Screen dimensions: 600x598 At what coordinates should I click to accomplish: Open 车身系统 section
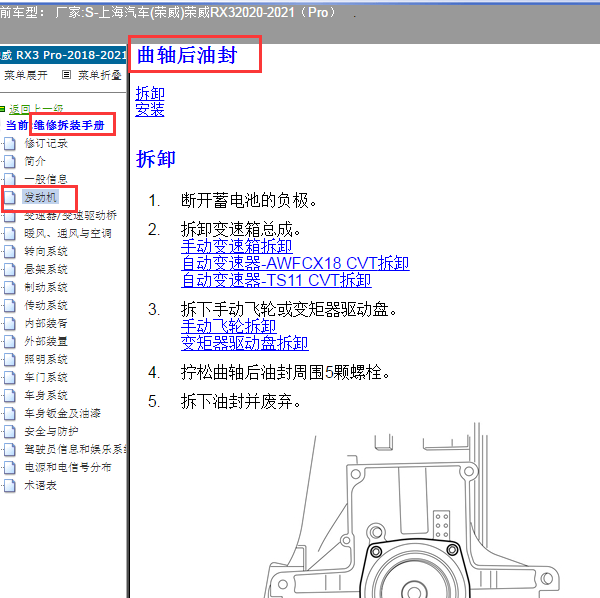46,395
